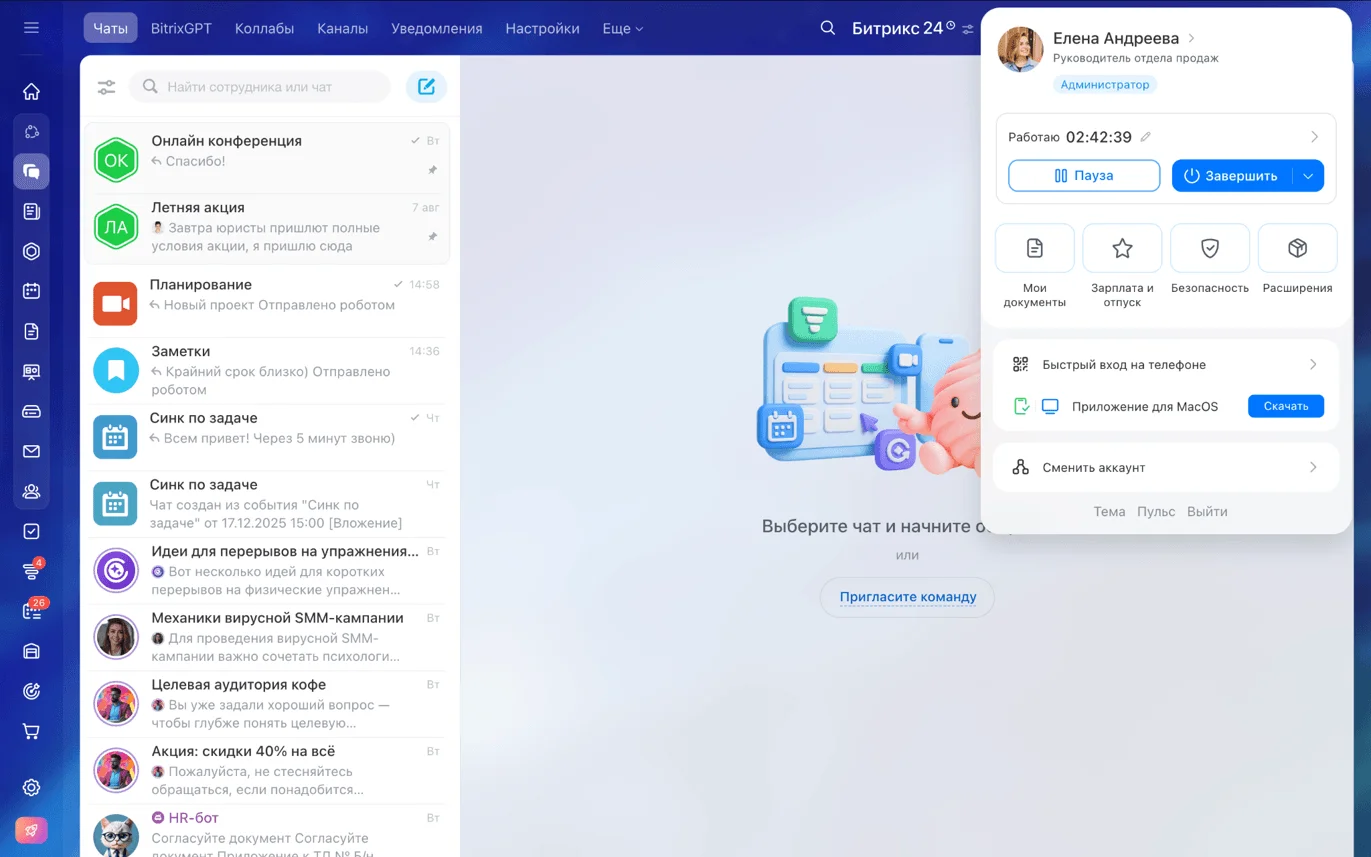Screen dimensions: 1371x857
Task: Expand working day details chevron
Action: (1314, 137)
